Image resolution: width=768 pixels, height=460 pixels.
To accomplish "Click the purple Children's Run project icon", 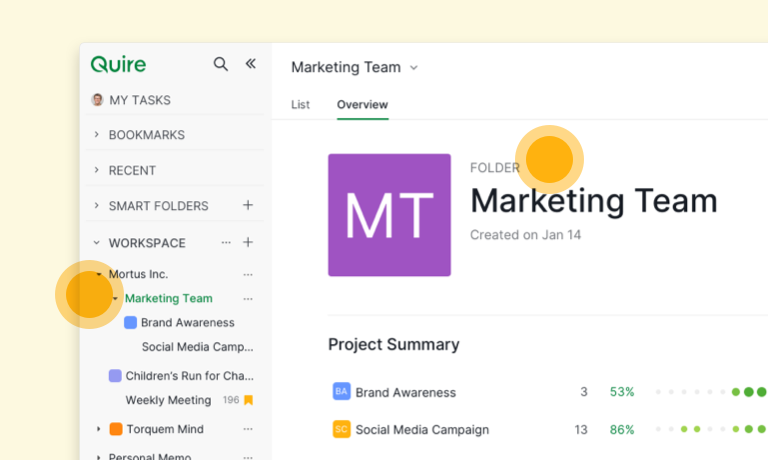I will [115, 376].
